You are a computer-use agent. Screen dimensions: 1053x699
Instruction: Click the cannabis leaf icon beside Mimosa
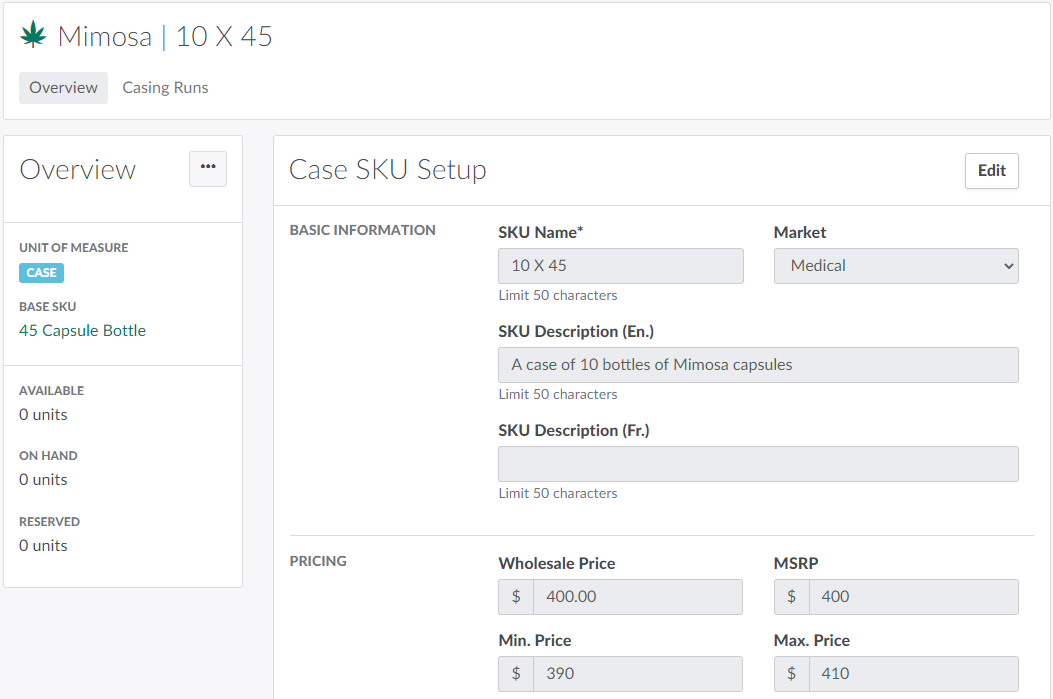(34, 36)
